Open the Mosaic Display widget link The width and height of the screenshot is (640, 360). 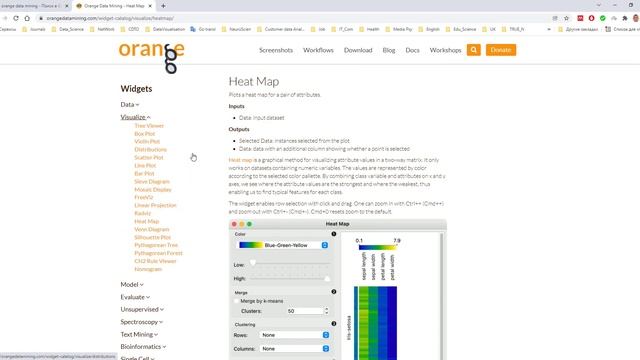tap(153, 189)
